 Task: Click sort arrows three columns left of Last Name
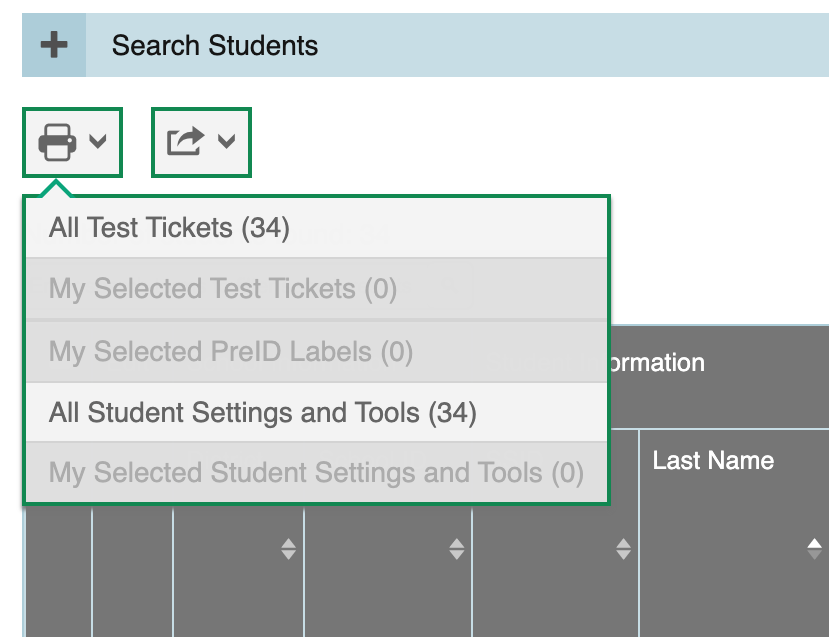click(x=288, y=548)
